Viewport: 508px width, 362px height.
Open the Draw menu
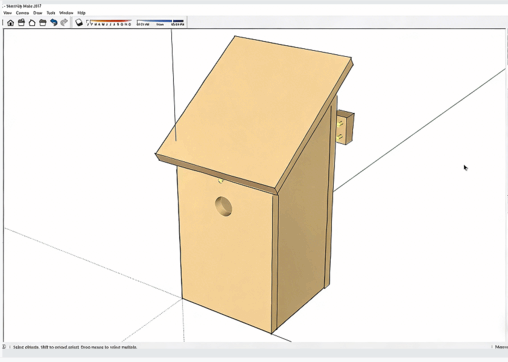[38, 13]
